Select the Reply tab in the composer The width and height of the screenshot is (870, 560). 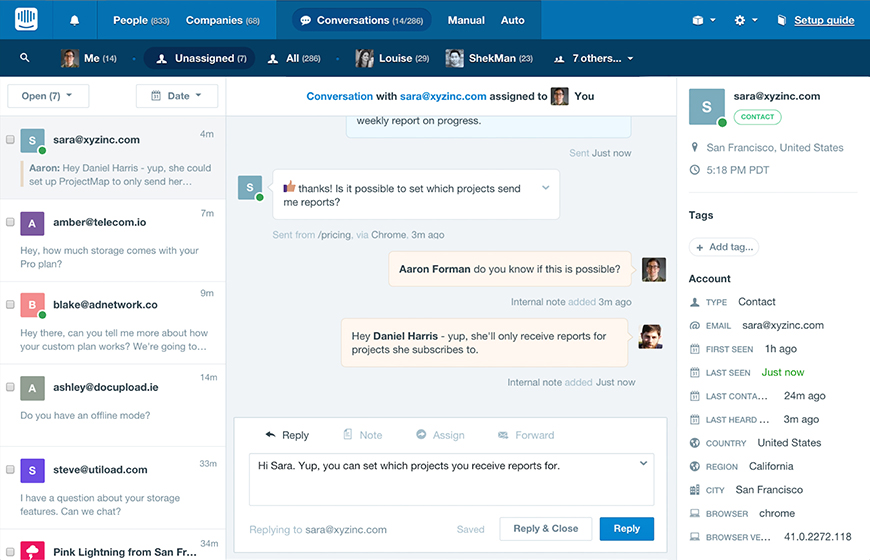pyautogui.click(x=287, y=435)
